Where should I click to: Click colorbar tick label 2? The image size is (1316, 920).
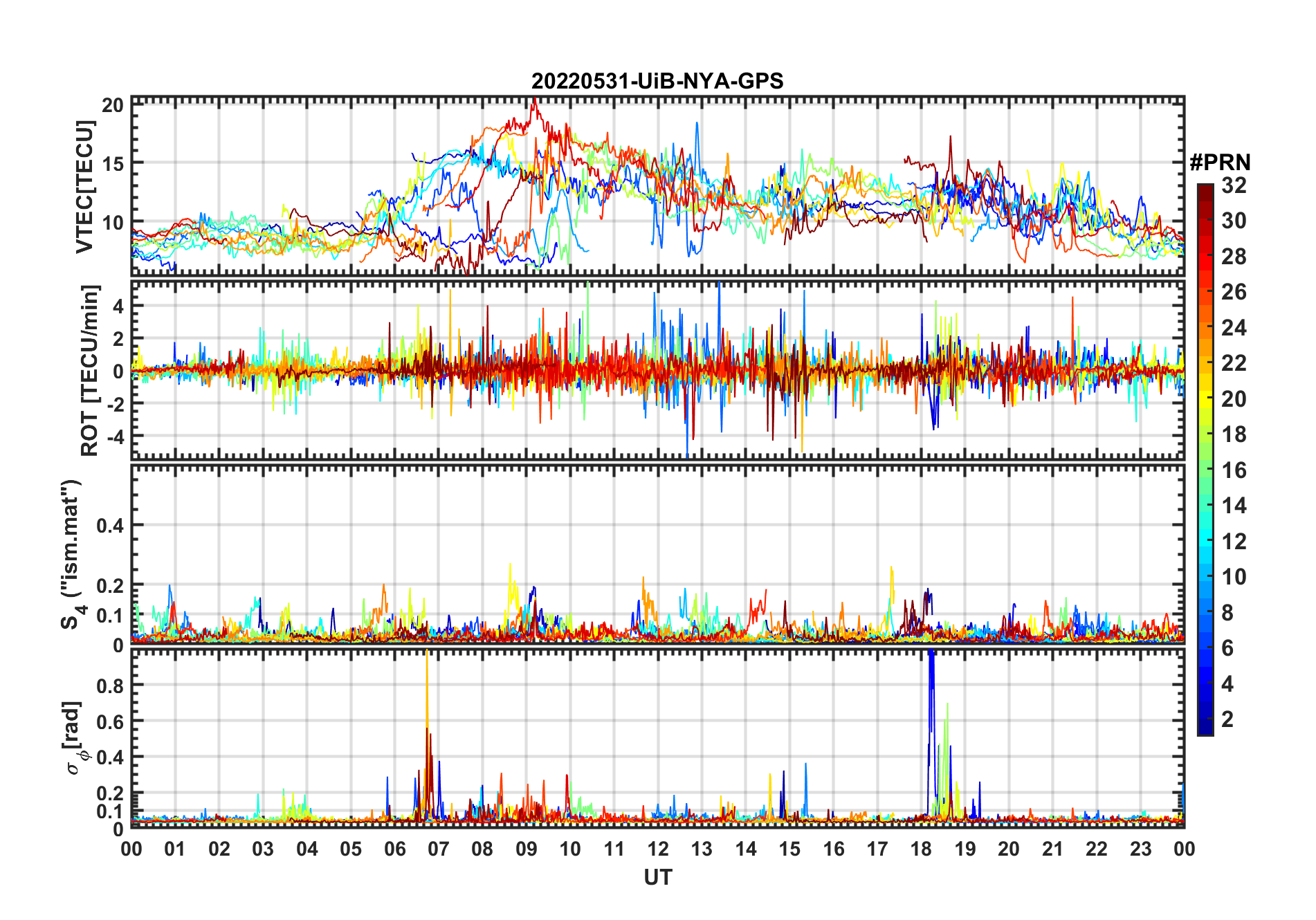pos(1227,719)
